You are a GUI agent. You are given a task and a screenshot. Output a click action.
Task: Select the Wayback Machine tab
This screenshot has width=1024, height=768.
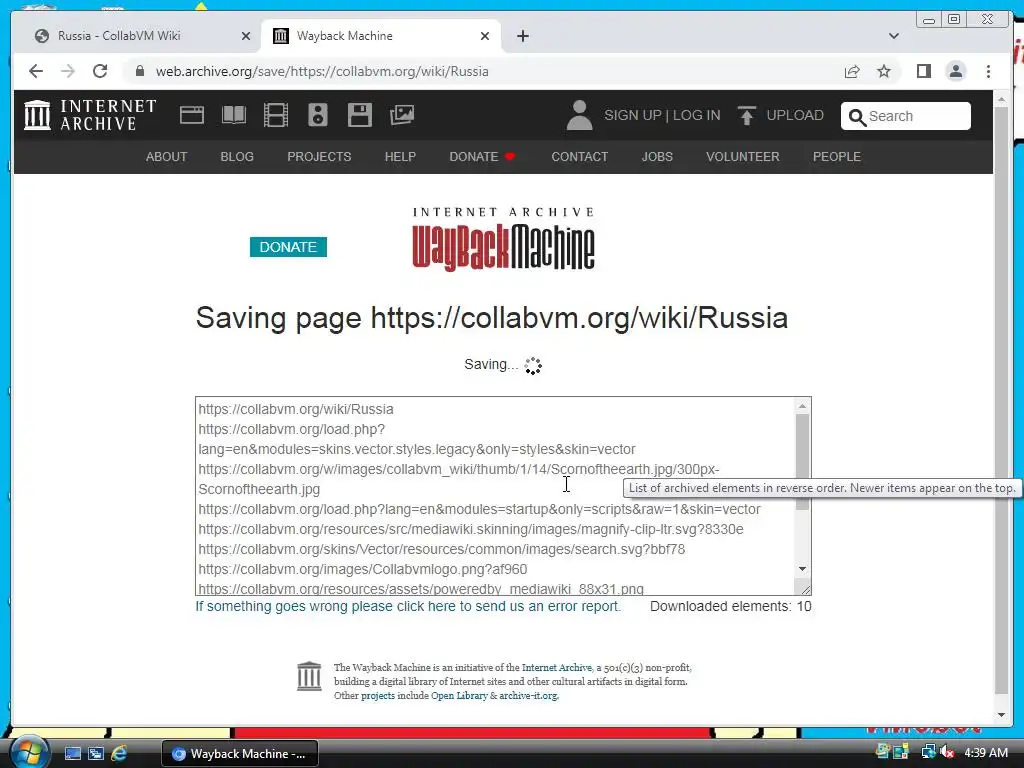pos(381,36)
